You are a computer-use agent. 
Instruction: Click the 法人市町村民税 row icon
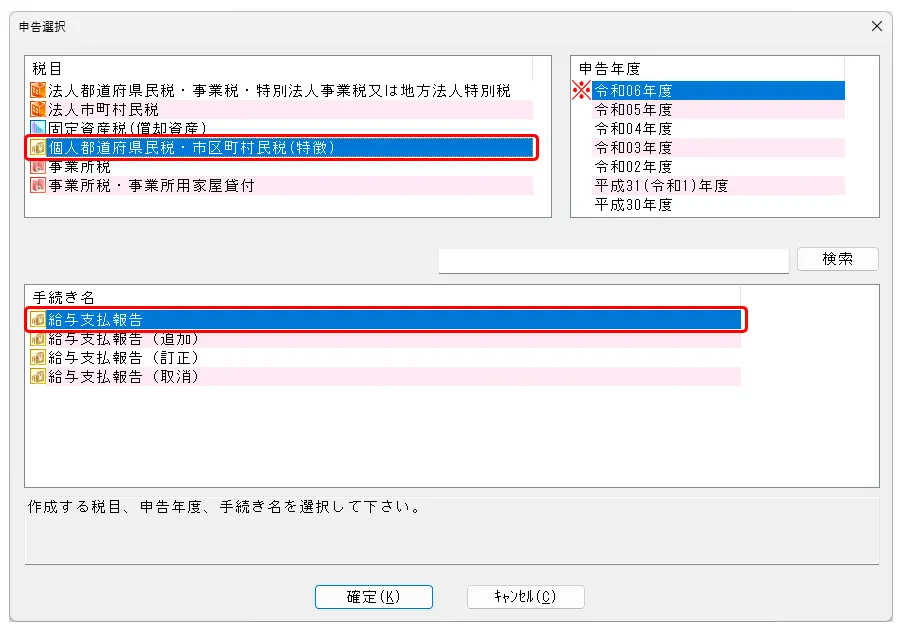tap(39, 110)
